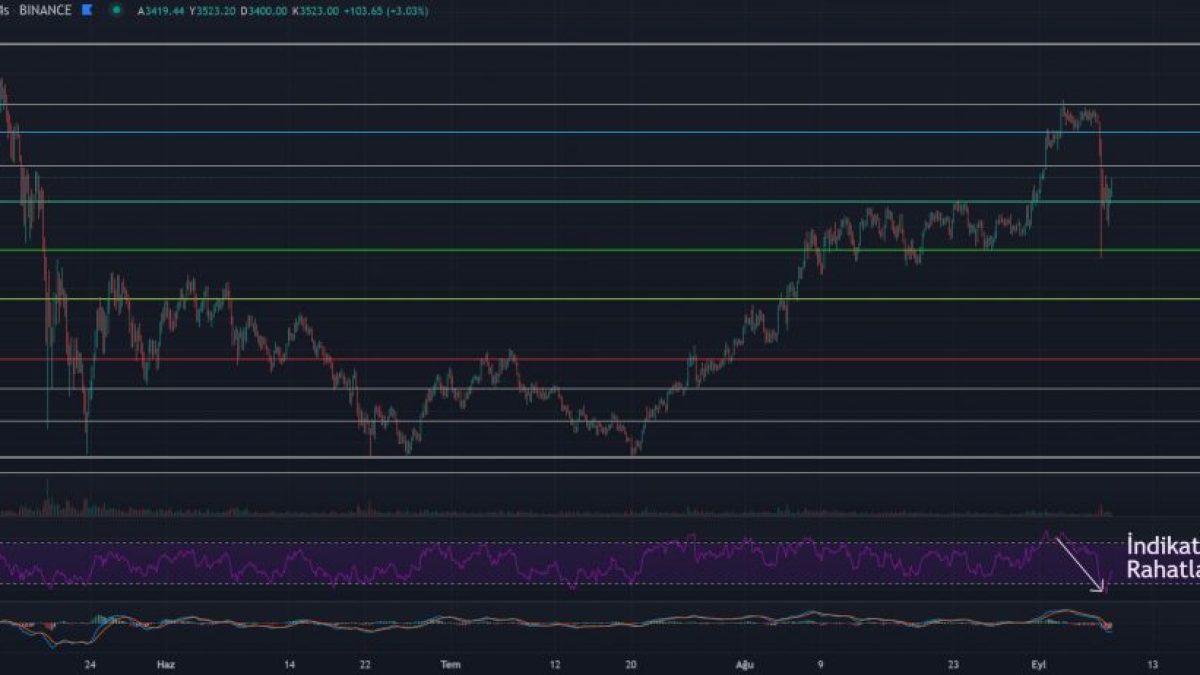Select the thick white bottom support line
1200x675 pixels.
pyautogui.click(x=600, y=457)
